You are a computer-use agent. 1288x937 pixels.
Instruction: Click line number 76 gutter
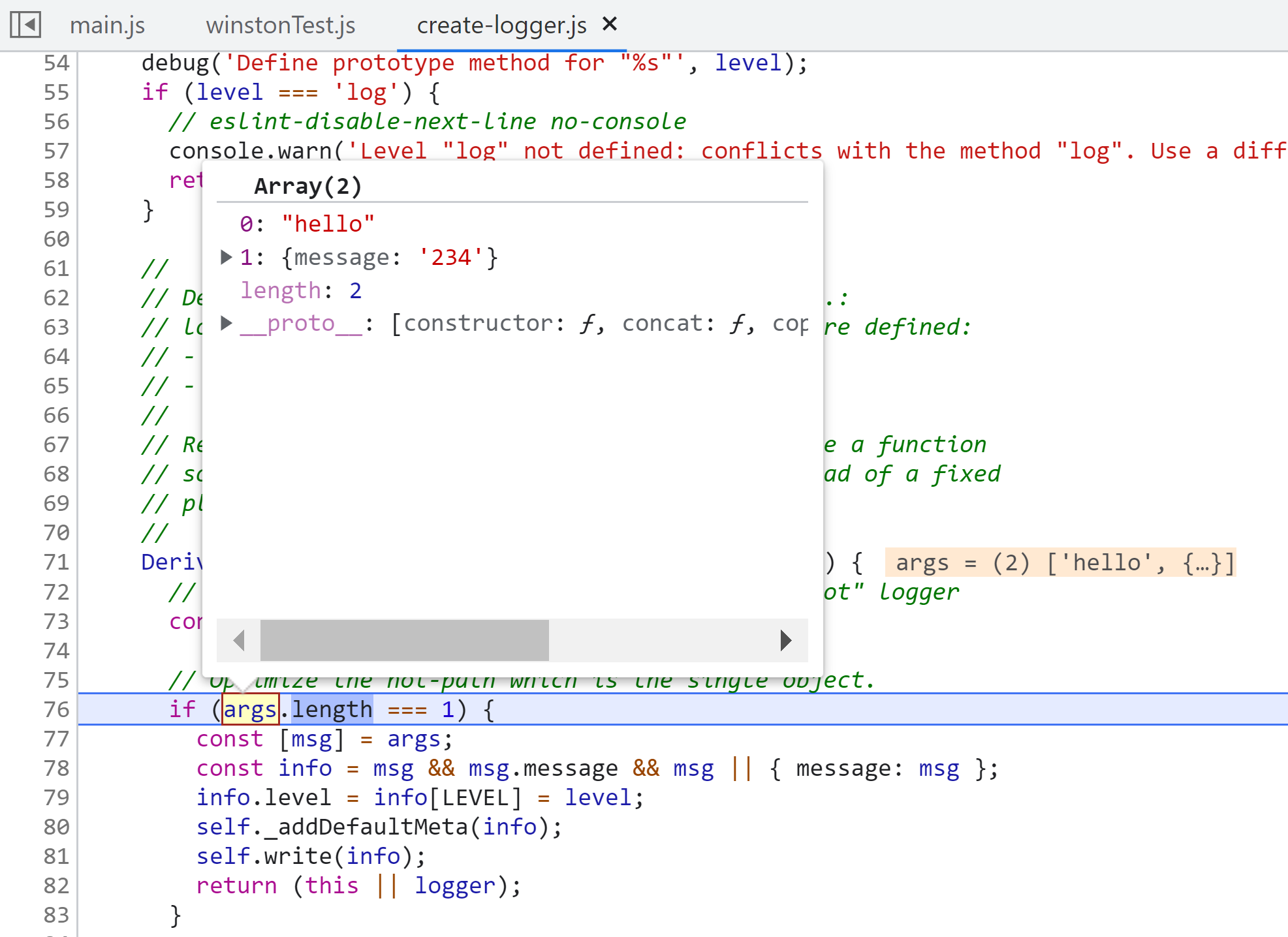point(56,709)
